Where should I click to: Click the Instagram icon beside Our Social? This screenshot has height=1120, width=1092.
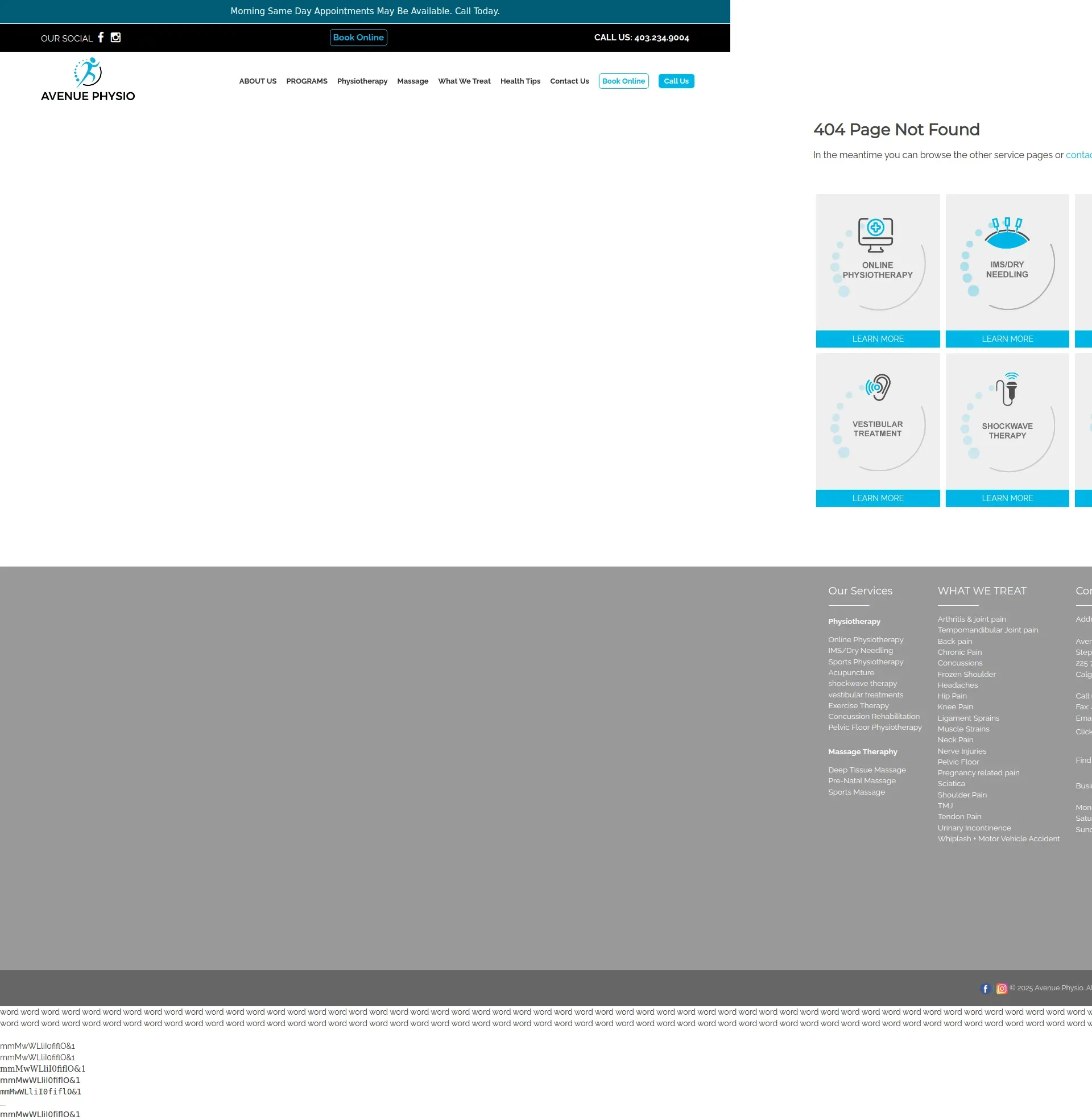coord(115,38)
